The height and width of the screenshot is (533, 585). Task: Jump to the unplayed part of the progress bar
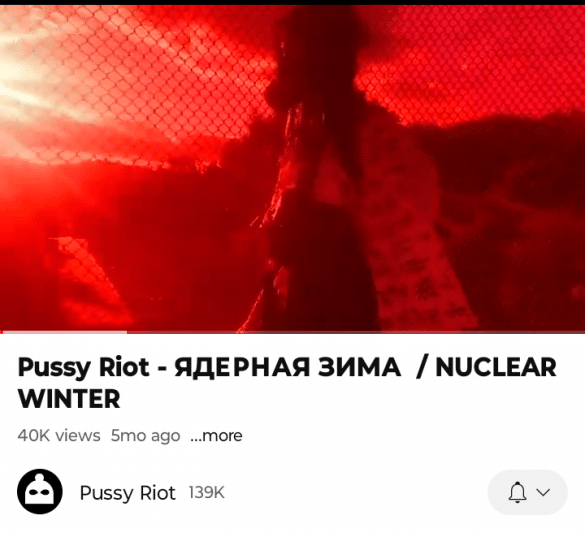356,332
